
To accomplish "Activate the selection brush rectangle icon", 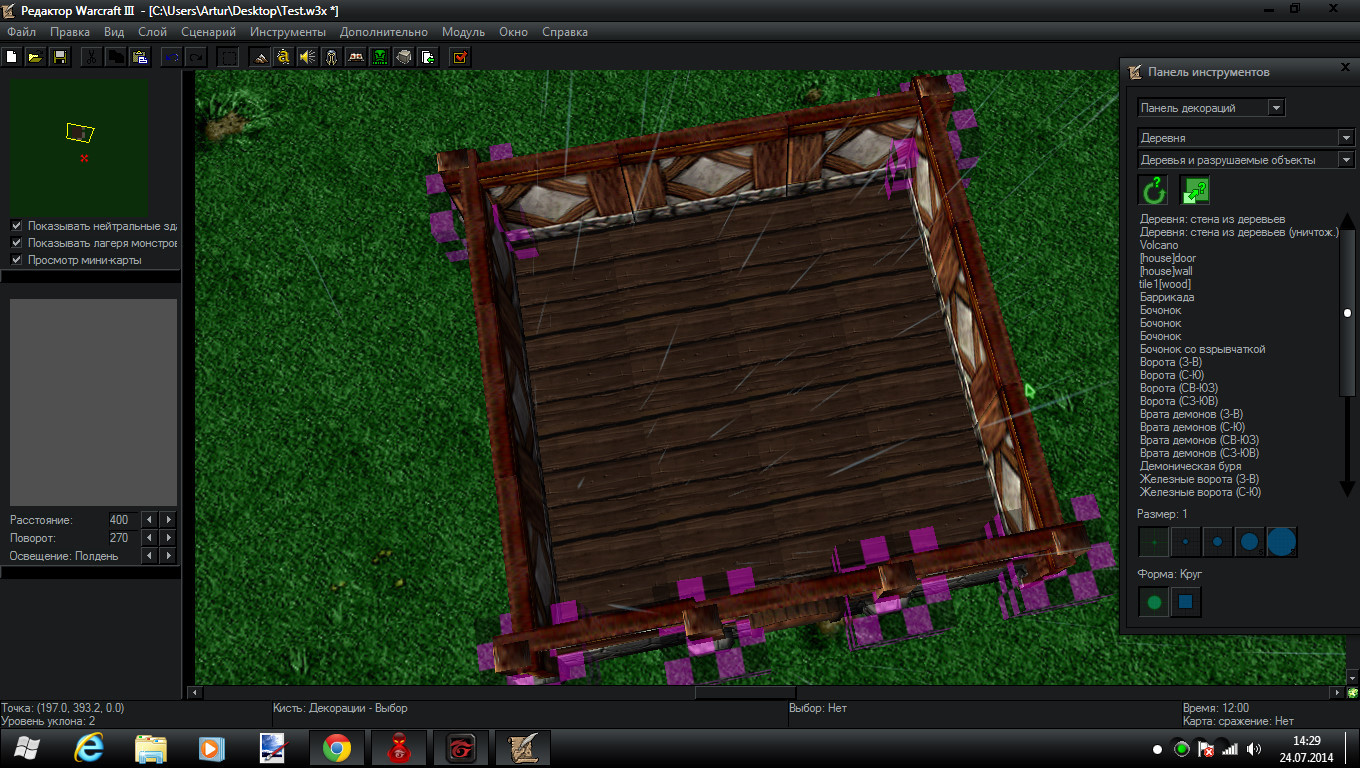I will [228, 57].
